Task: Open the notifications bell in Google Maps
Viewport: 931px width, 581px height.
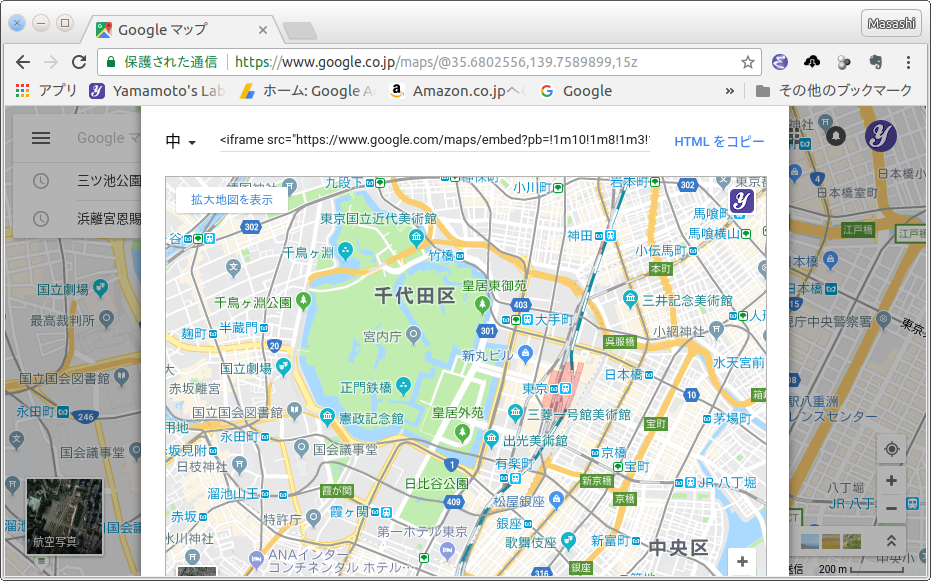Action: coord(836,136)
